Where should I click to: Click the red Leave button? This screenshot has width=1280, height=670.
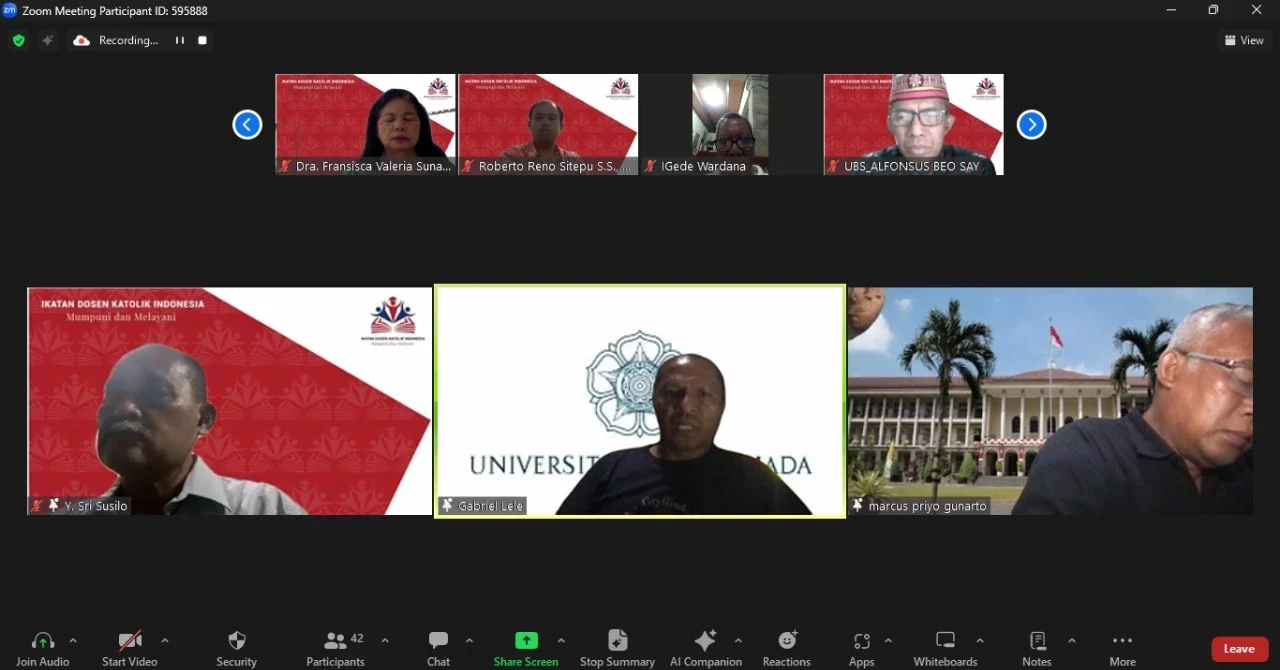[1239, 649]
